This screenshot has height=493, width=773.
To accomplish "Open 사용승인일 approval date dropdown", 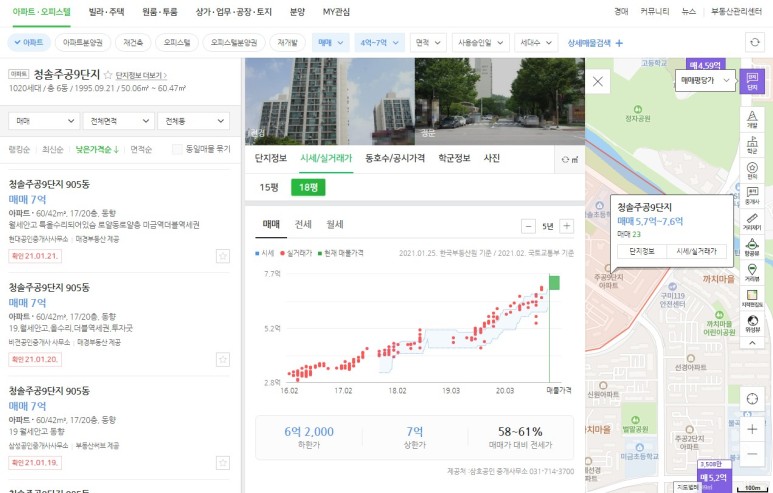I will (480, 43).
